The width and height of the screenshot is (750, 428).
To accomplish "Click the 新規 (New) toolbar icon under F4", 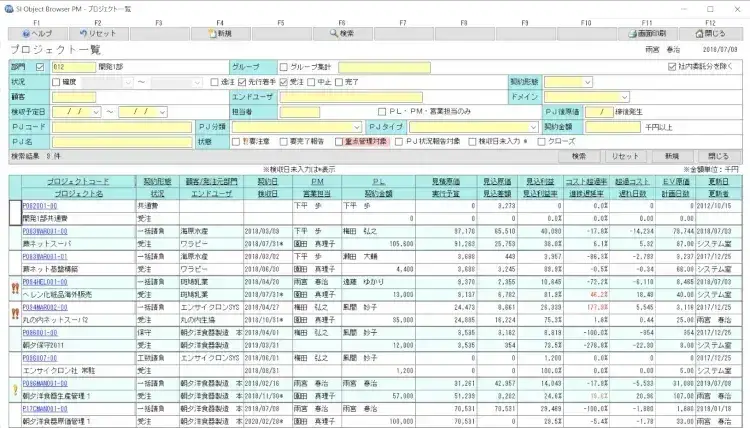I will click(220, 33).
